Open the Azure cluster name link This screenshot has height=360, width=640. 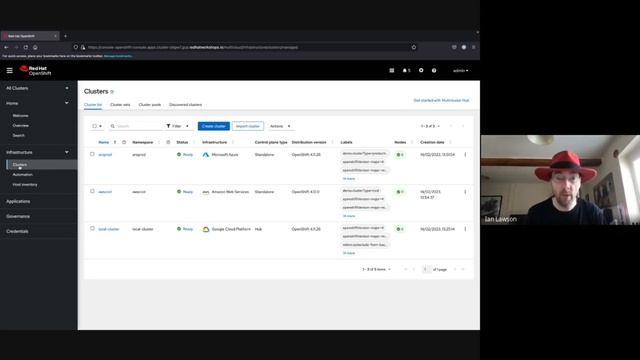tap(105, 155)
